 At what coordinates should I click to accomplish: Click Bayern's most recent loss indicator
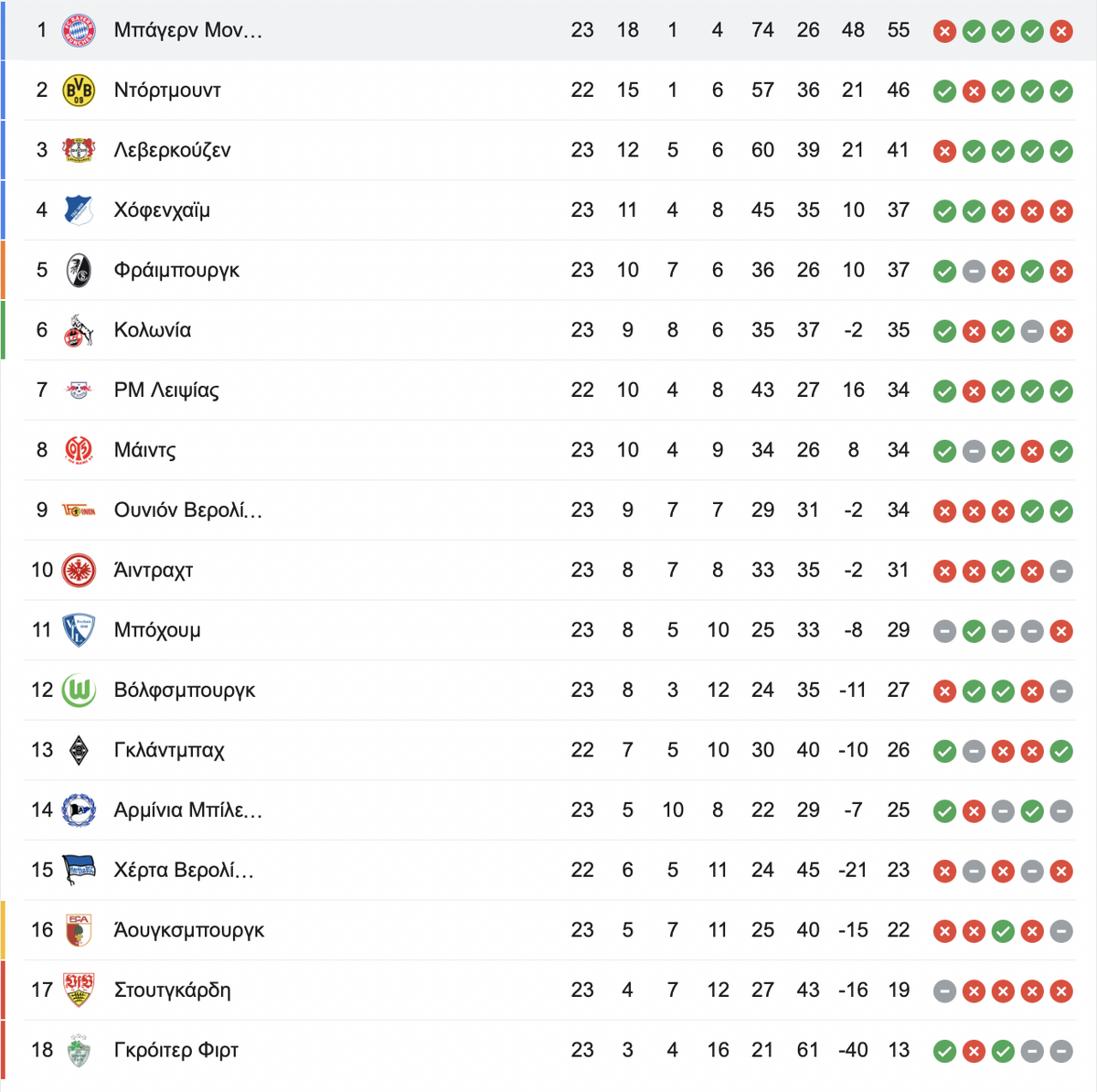pyautogui.click(x=1061, y=32)
